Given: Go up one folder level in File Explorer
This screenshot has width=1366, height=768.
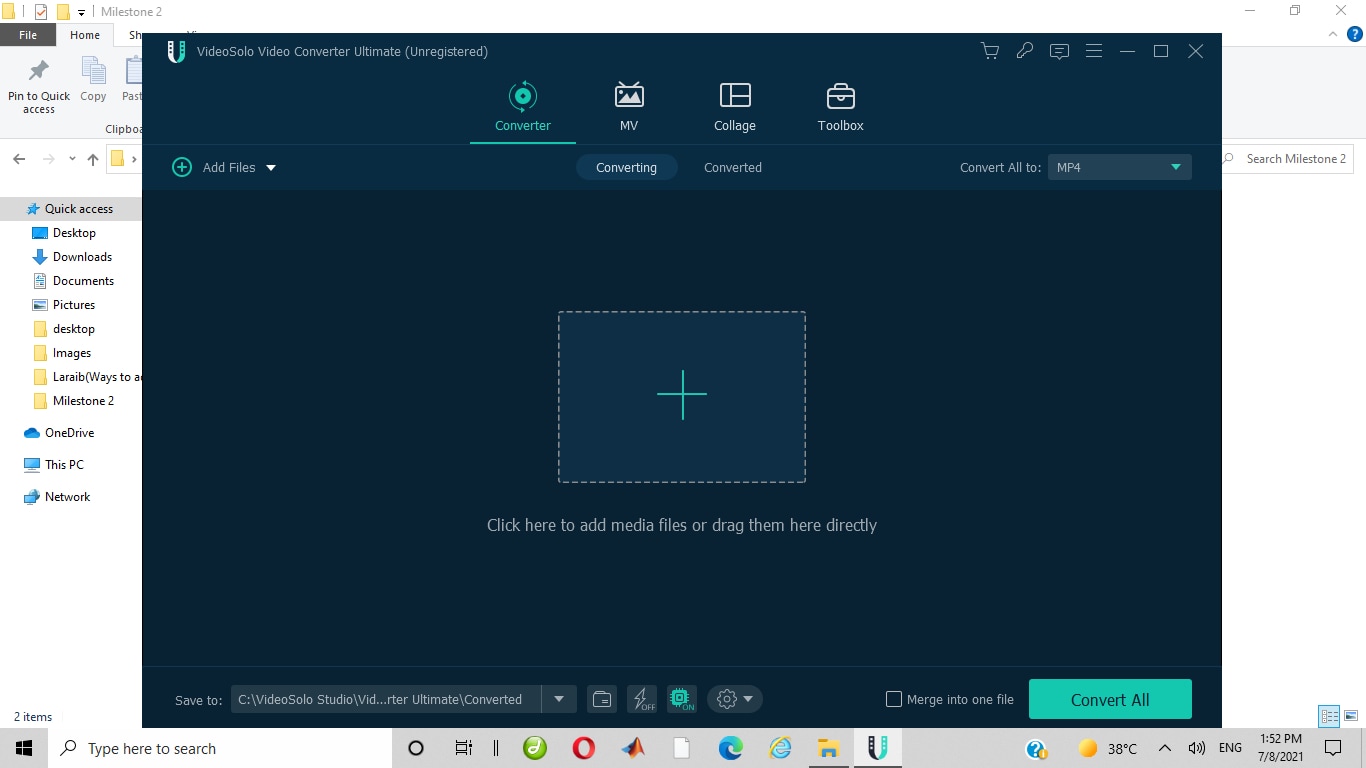Looking at the screenshot, I should point(93,159).
